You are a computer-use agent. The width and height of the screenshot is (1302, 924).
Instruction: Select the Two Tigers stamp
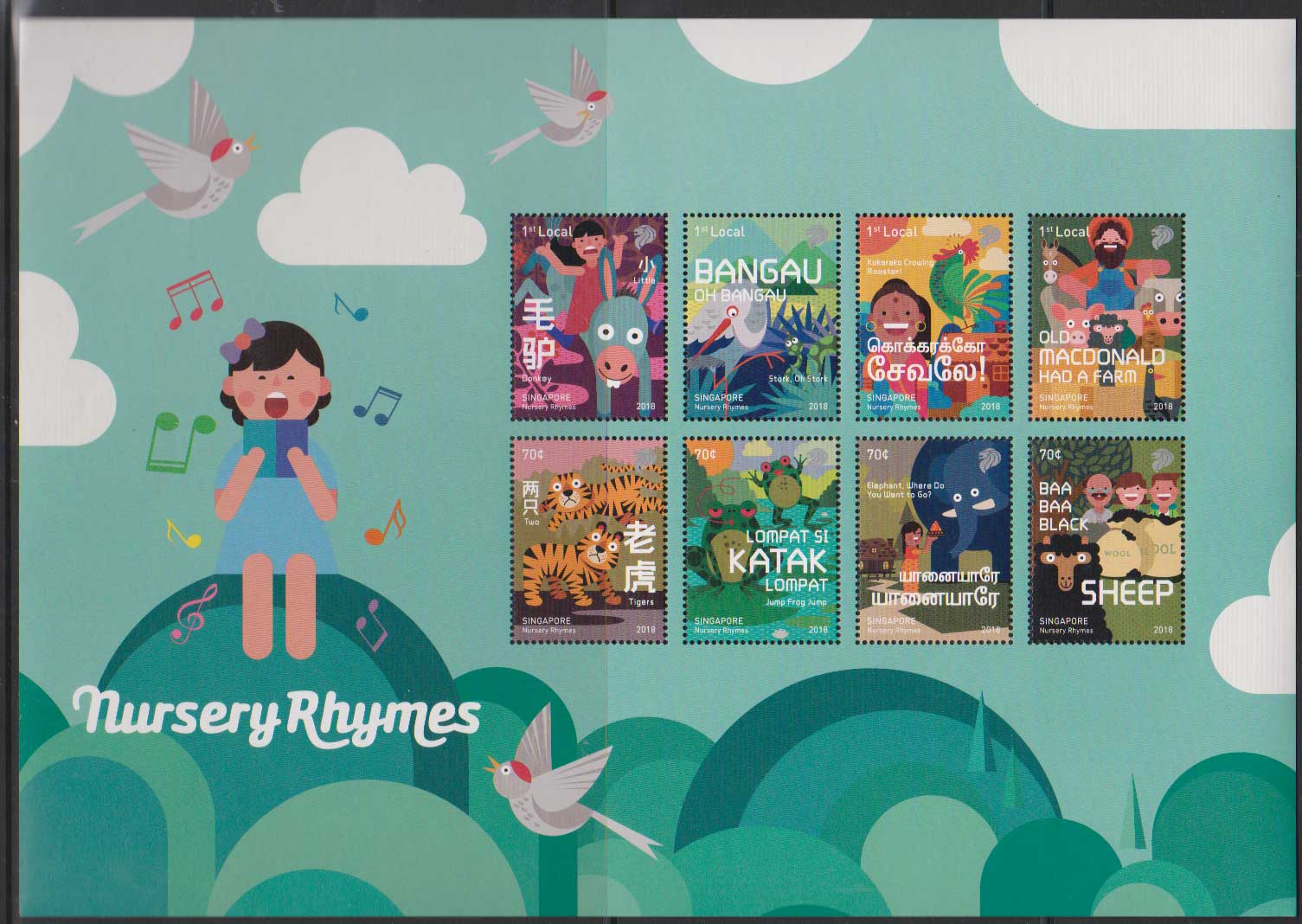(x=589, y=540)
